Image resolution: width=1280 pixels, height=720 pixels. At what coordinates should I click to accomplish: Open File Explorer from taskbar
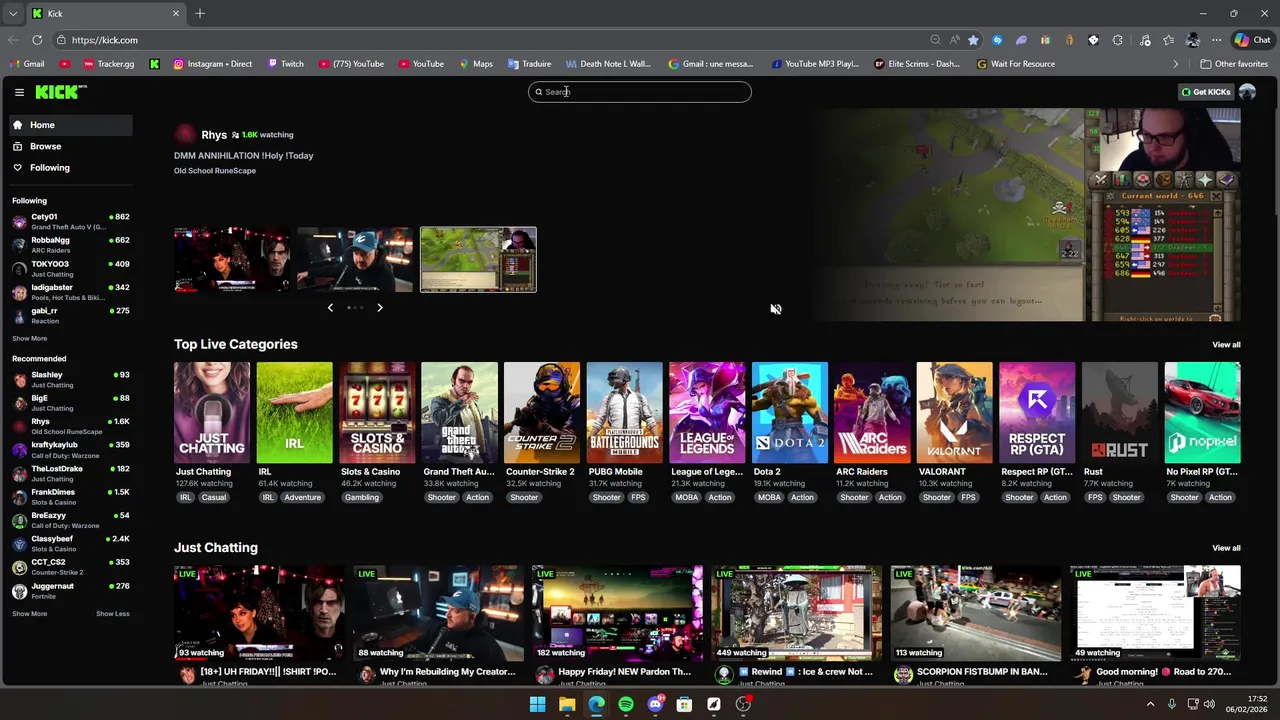point(567,704)
